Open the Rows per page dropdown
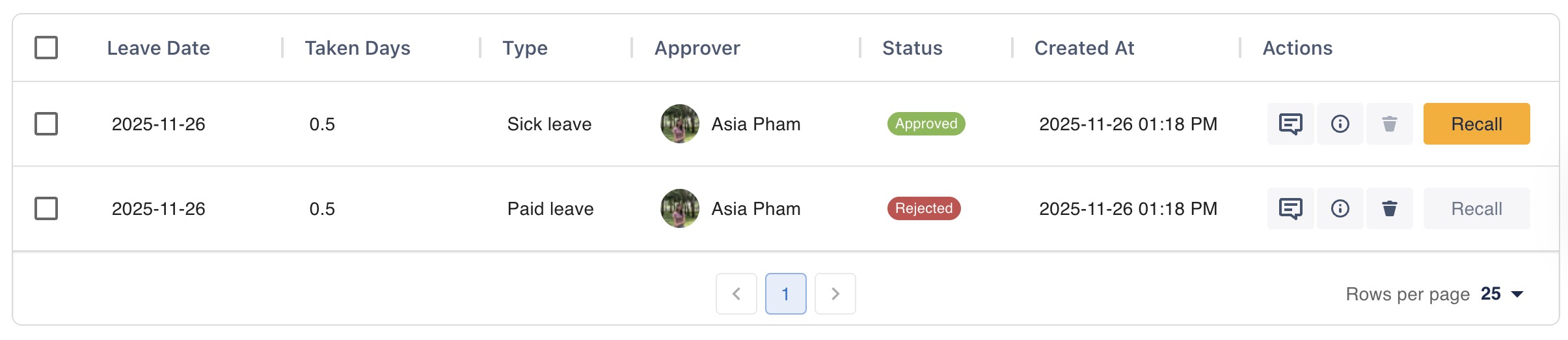 pyautogui.click(x=1502, y=294)
